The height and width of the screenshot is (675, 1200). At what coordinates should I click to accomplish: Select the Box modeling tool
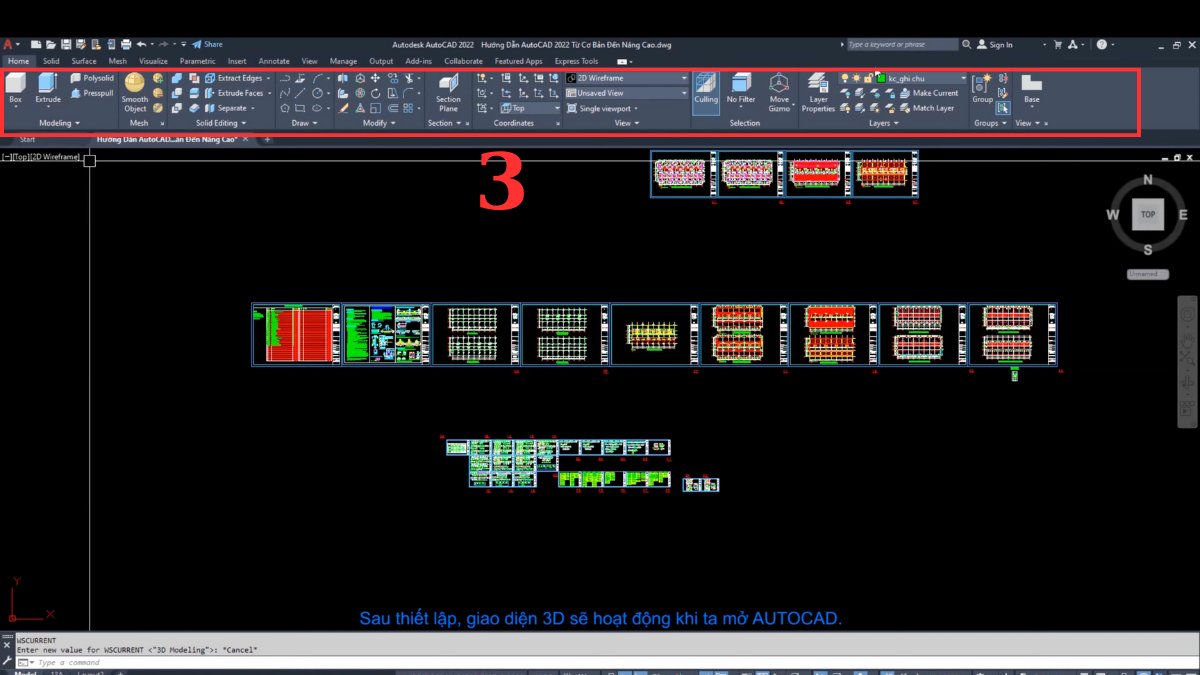tap(15, 90)
